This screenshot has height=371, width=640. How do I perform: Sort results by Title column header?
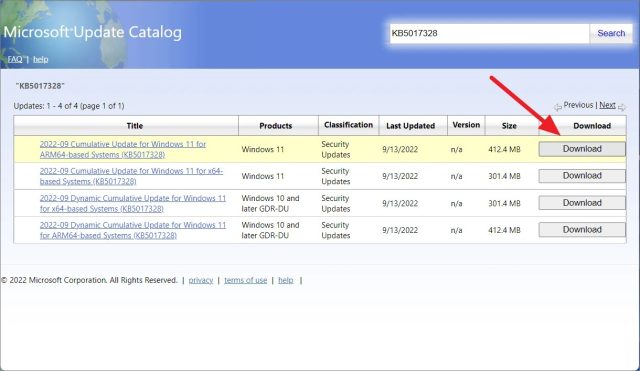pos(135,126)
